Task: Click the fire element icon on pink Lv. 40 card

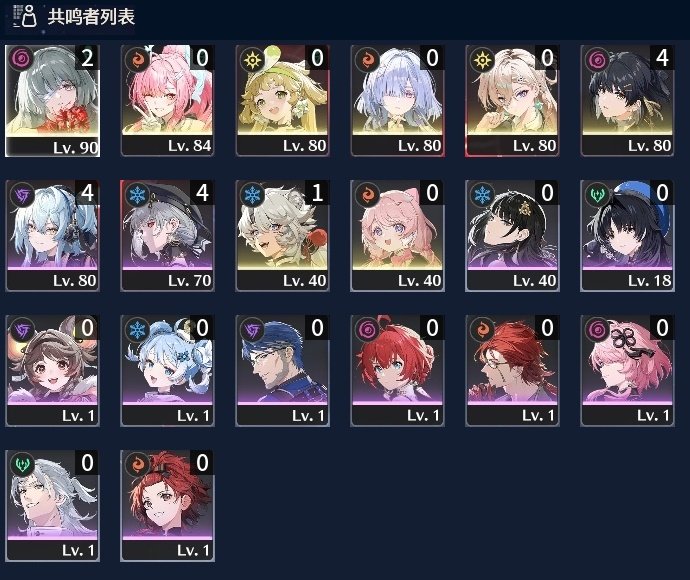Action: (x=367, y=195)
